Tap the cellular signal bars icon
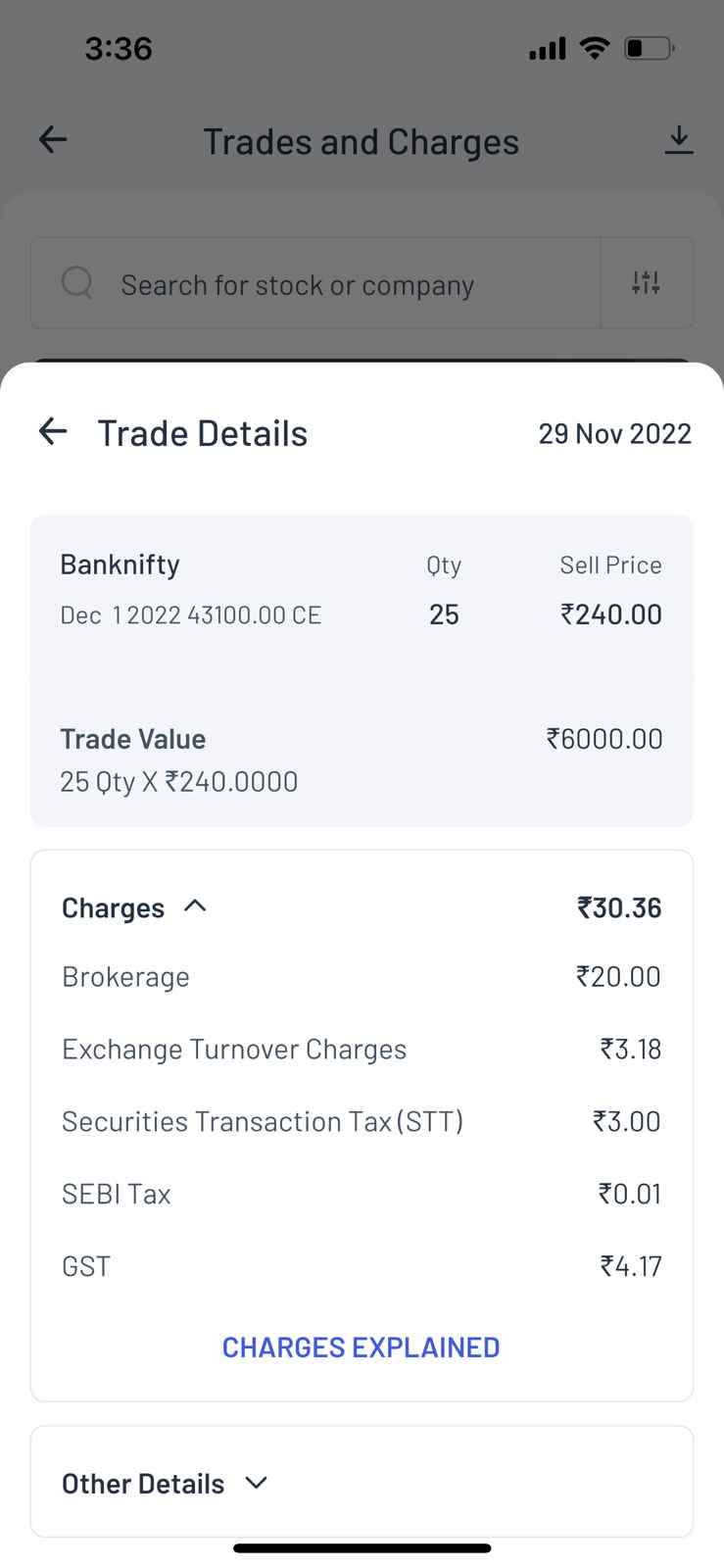 [547, 48]
